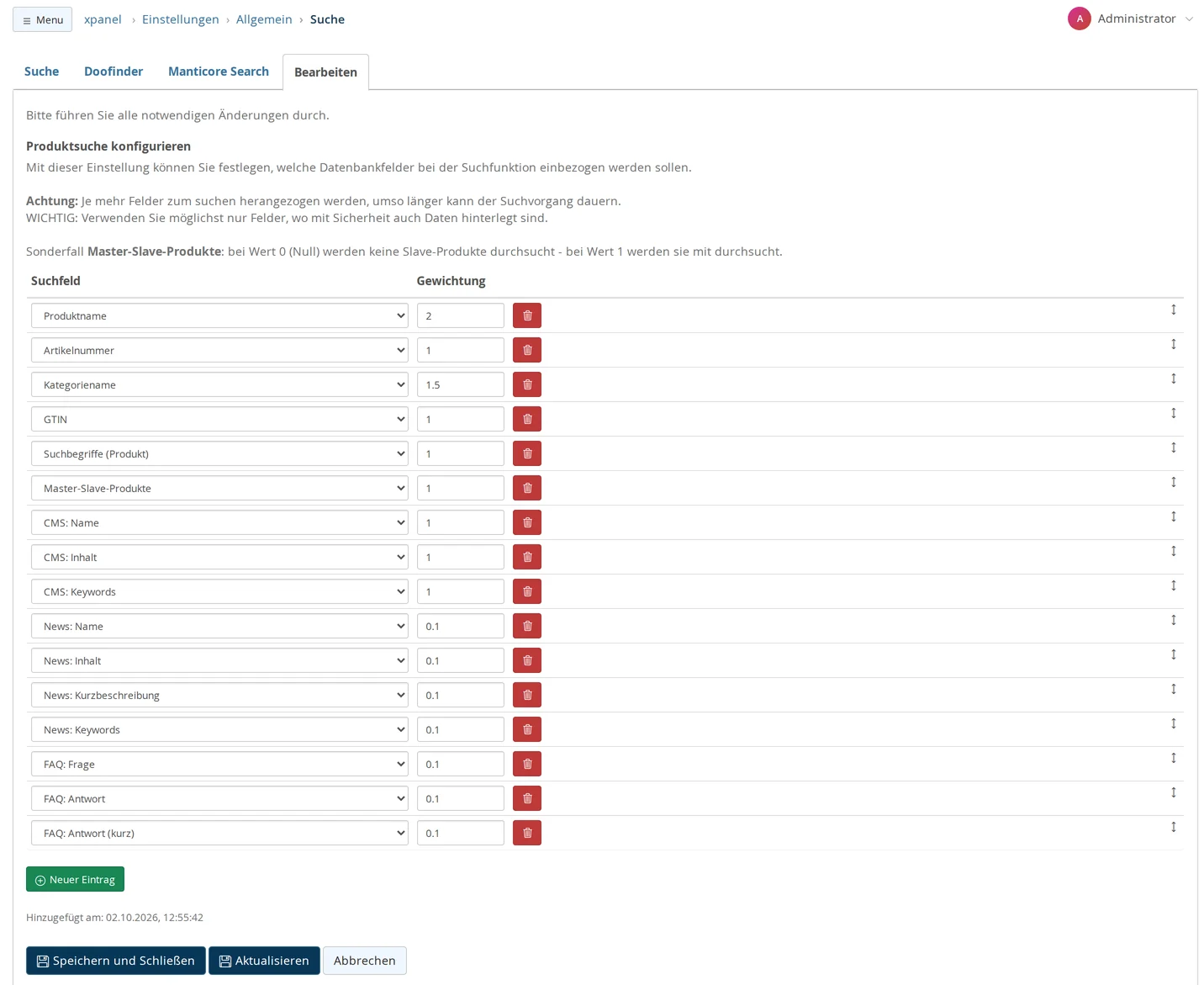This screenshot has width=1204, height=985.
Task: Click the sort handle of FAQ: Antwort row
Action: point(1174,792)
